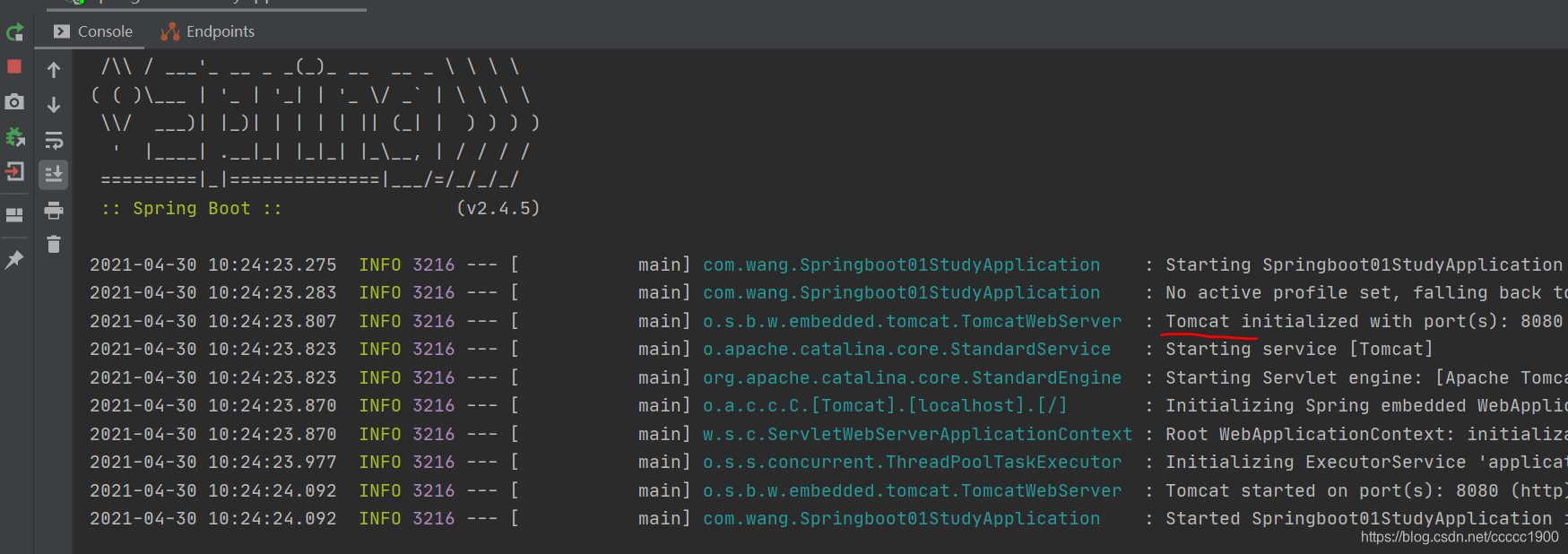Pin the run tab with pin icon
This screenshot has width=1568, height=554.
pos(14,259)
